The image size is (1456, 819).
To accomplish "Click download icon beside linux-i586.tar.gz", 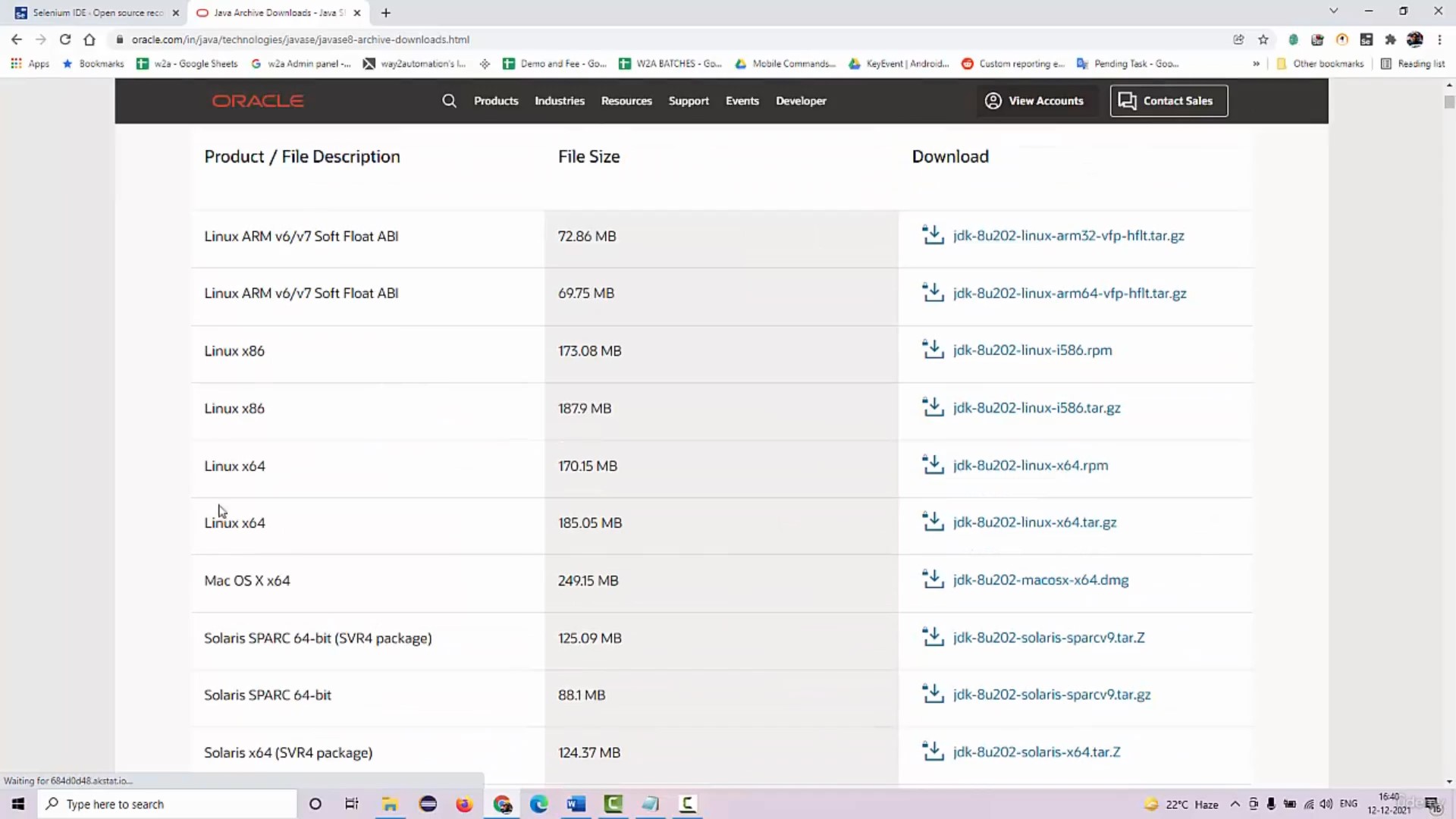I will click(x=933, y=407).
